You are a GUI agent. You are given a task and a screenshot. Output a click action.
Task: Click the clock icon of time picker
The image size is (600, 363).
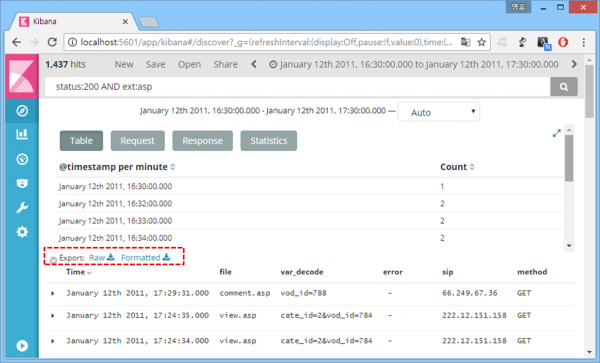[273, 65]
